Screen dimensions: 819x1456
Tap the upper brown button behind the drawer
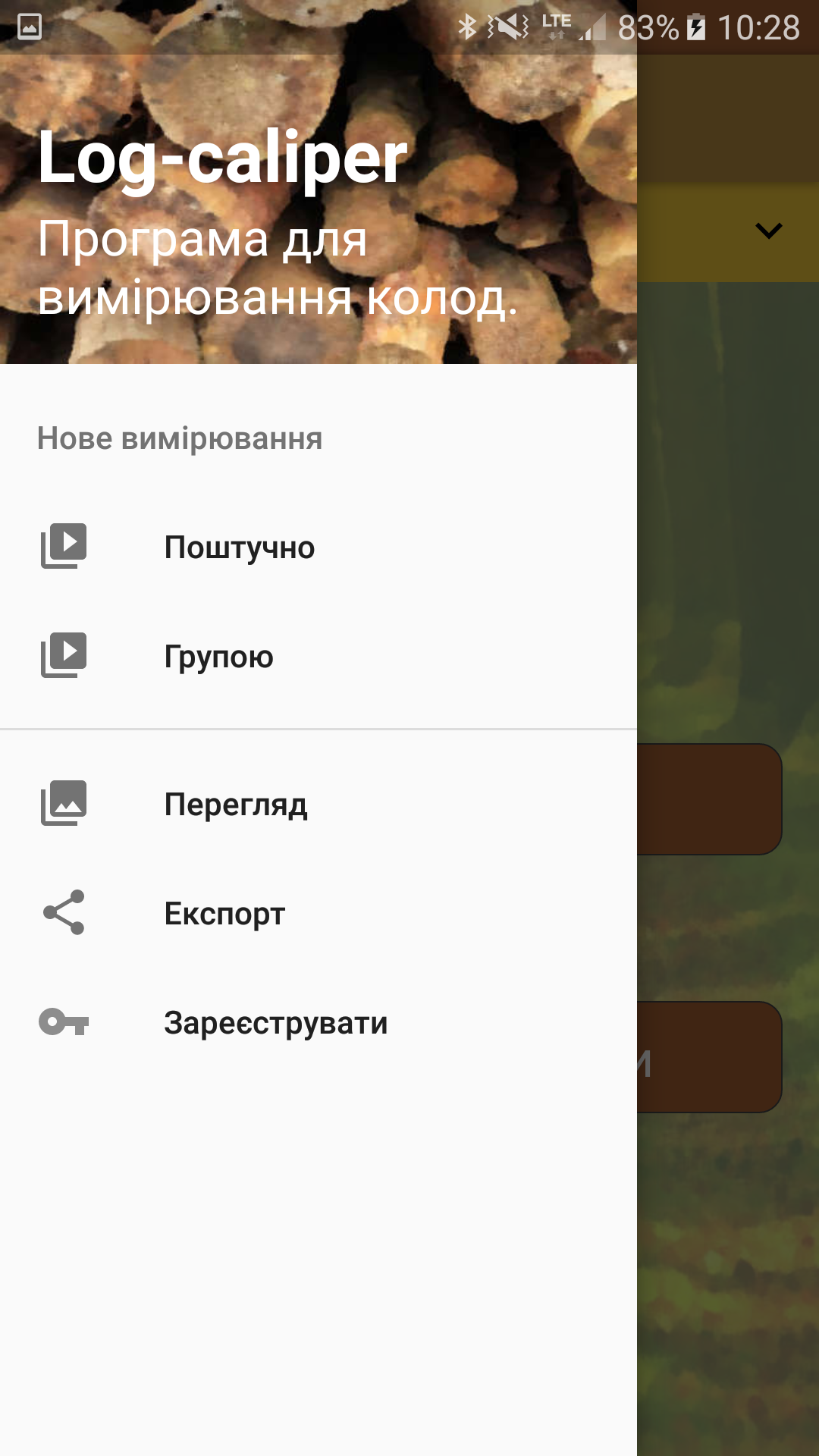[709, 799]
